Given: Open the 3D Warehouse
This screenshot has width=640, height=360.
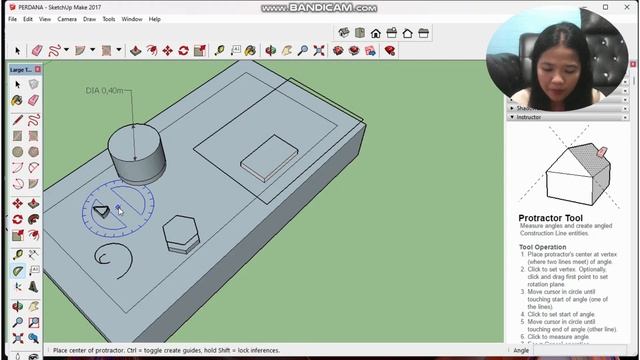Looking at the screenshot, I should [x=338, y=51].
